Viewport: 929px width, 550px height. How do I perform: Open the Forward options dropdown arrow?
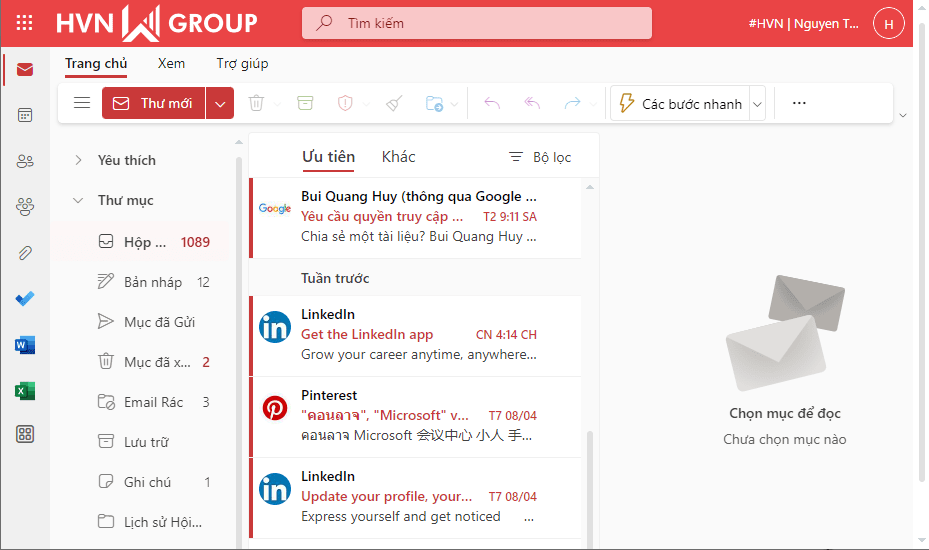point(593,104)
